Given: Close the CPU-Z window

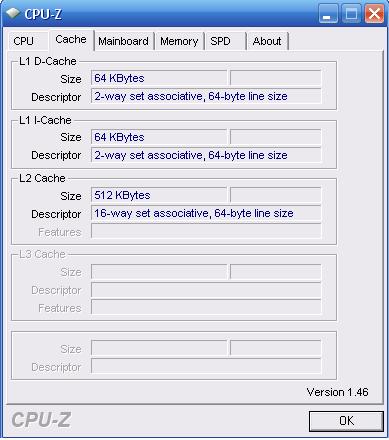Looking at the screenshot, I should pos(374,14).
